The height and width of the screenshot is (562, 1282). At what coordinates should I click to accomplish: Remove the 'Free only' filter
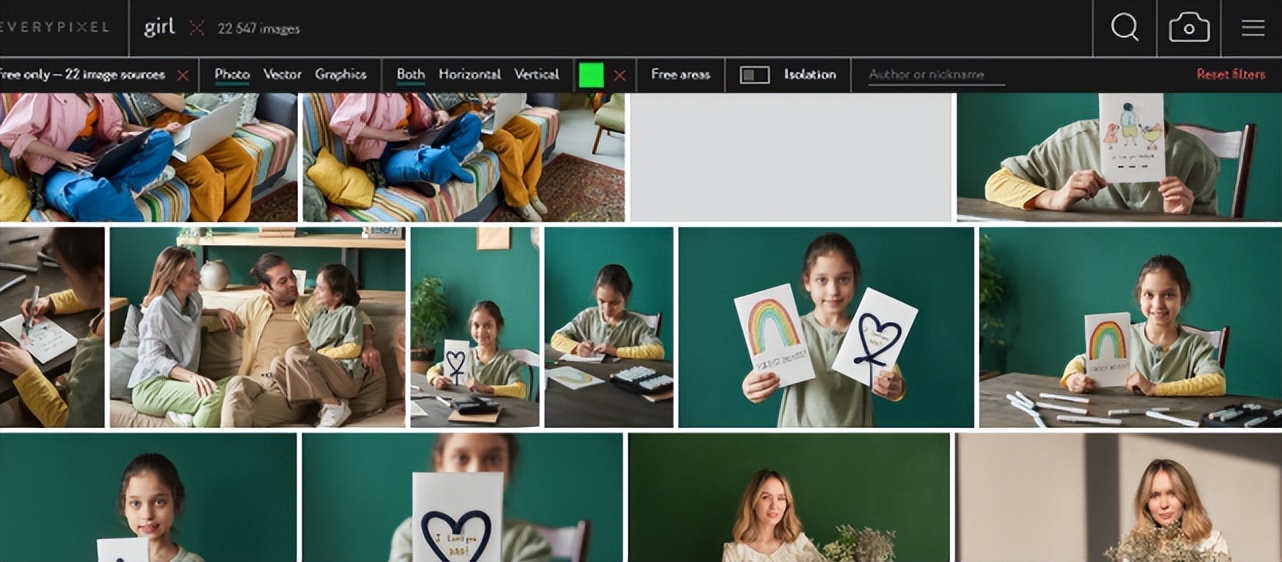183,75
